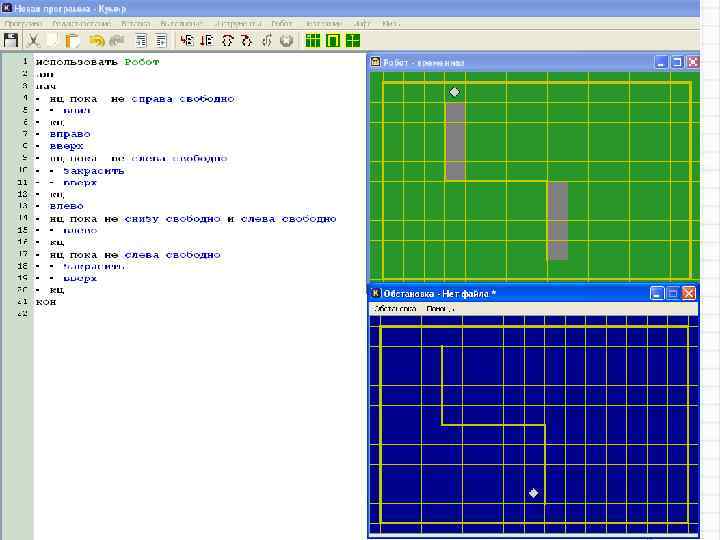Open the Обстановка menu in Обстановка window
The width and height of the screenshot is (720, 540).
tap(395, 309)
